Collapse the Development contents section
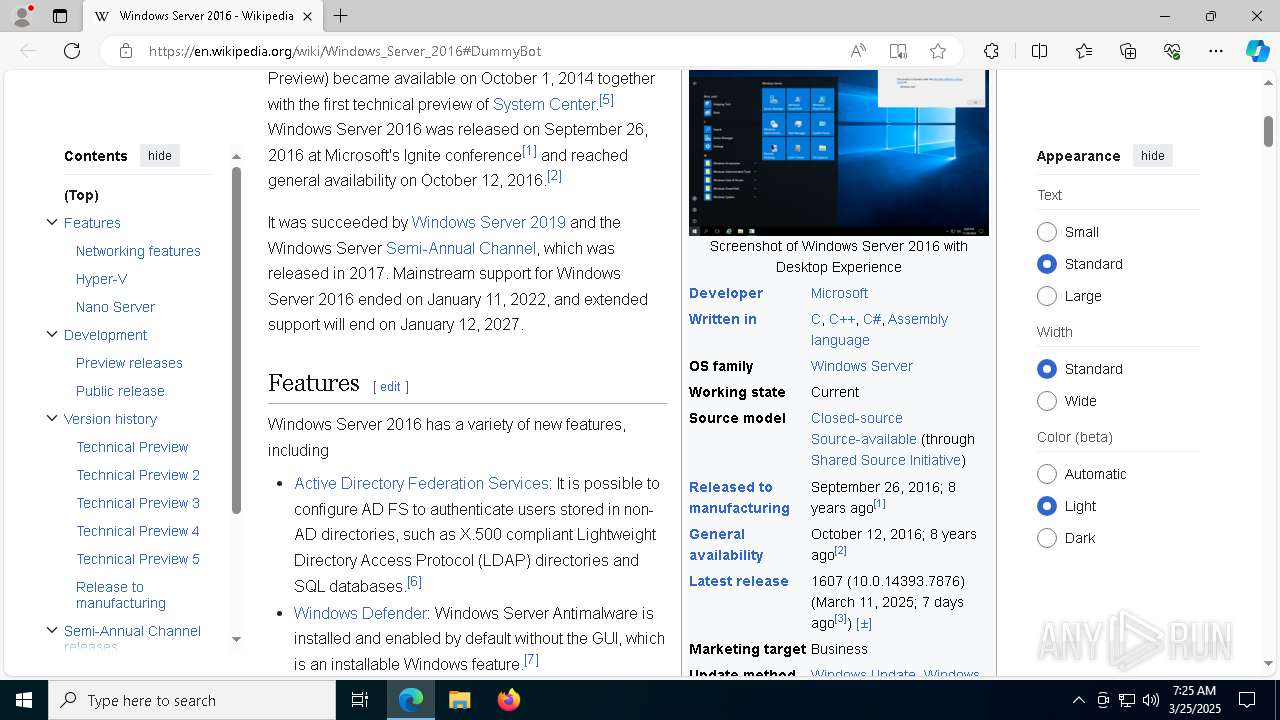Screen dimensions: 1280x720 pos(52,334)
